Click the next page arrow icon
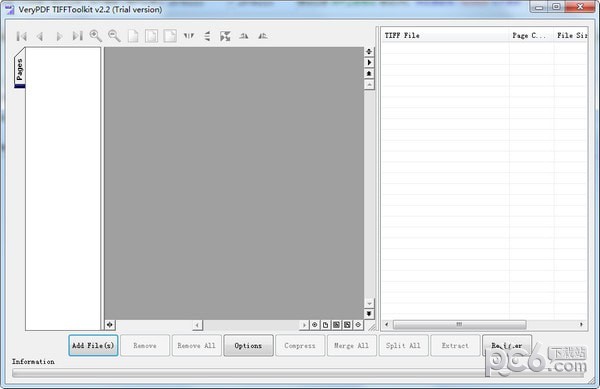The image size is (600, 389). click(x=59, y=36)
